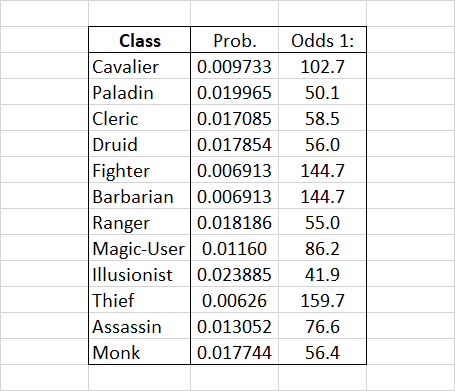This screenshot has width=455, height=391.
Task: Click the Ranger probability 0.018186
Action: (x=234, y=222)
